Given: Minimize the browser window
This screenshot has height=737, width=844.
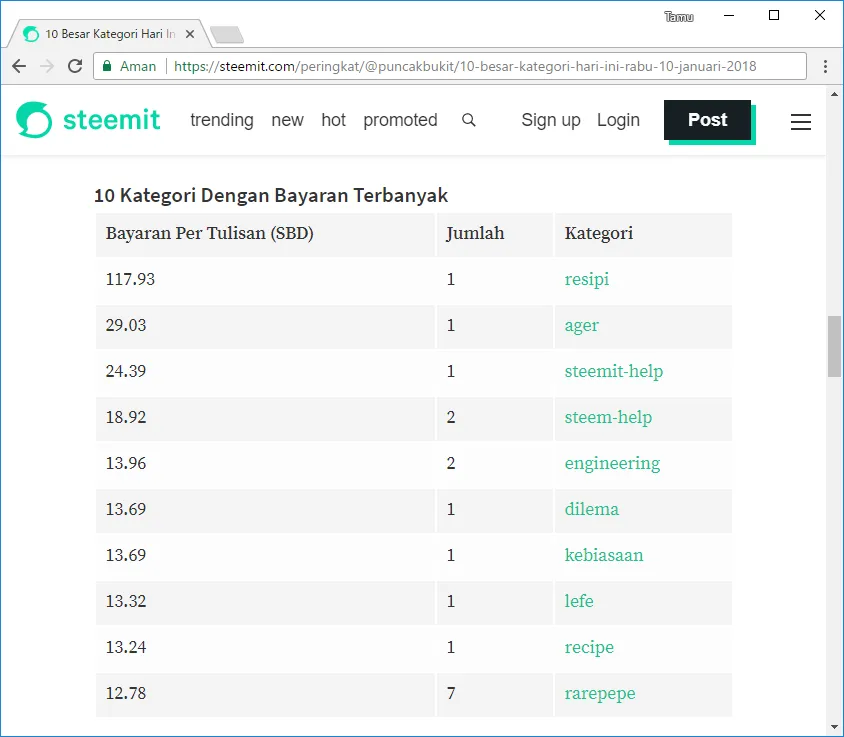Looking at the screenshot, I should (729, 16).
